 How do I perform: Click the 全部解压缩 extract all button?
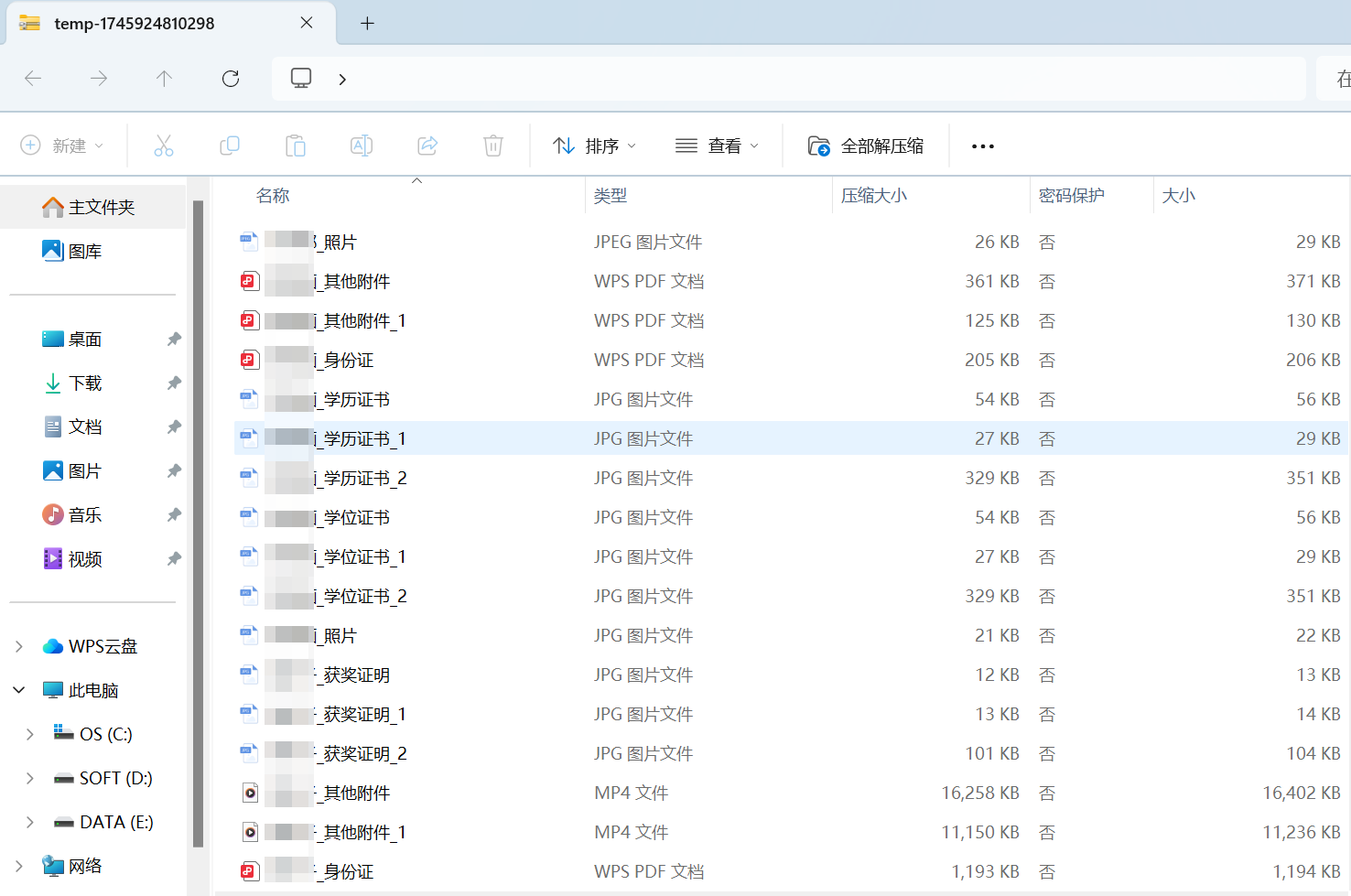[x=866, y=146]
